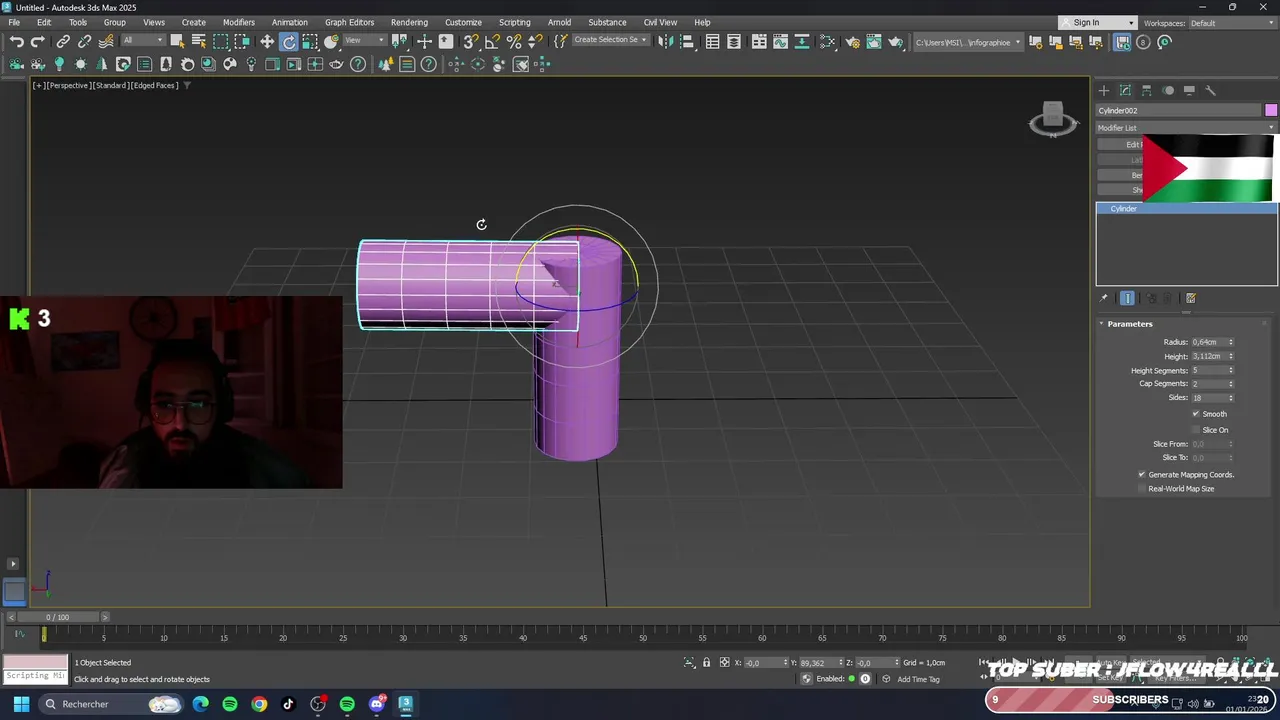1280x720 pixels.
Task: Open the project path dropdown
Action: (969, 42)
